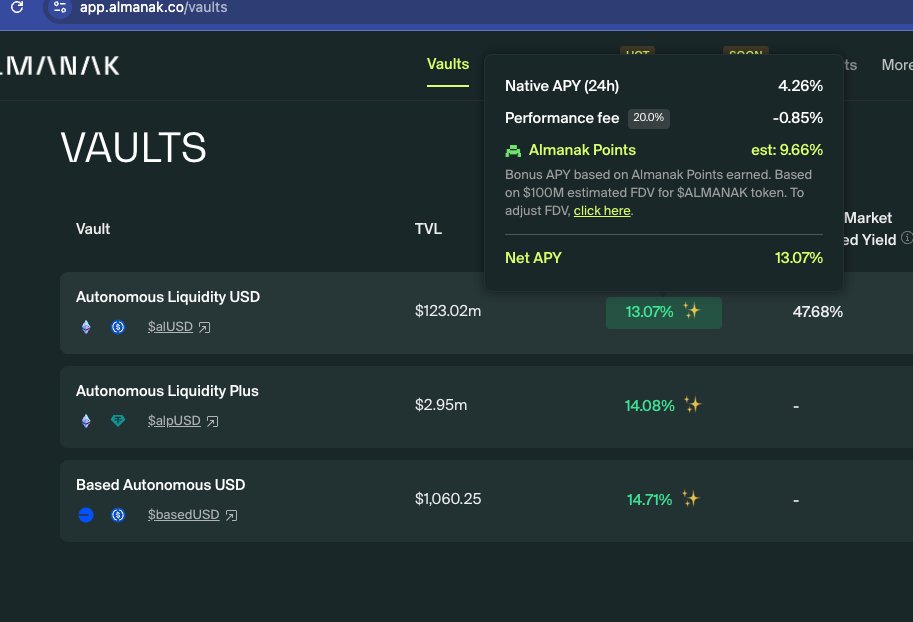Screen dimensions: 913x622
Task: Click the 47.68% market yield value
Action: click(818, 312)
